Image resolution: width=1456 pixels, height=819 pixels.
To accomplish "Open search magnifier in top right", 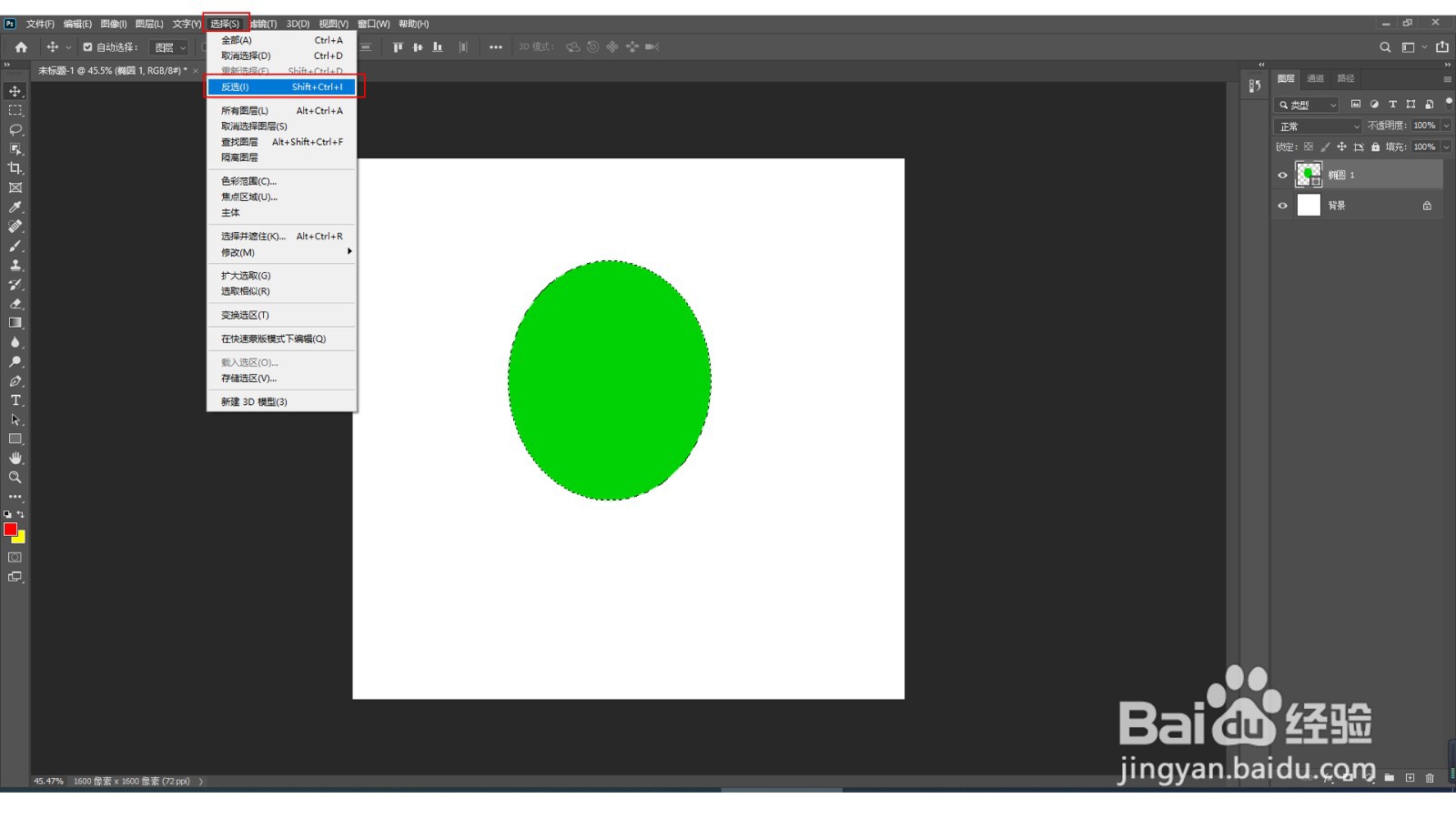I will pos(1385,47).
